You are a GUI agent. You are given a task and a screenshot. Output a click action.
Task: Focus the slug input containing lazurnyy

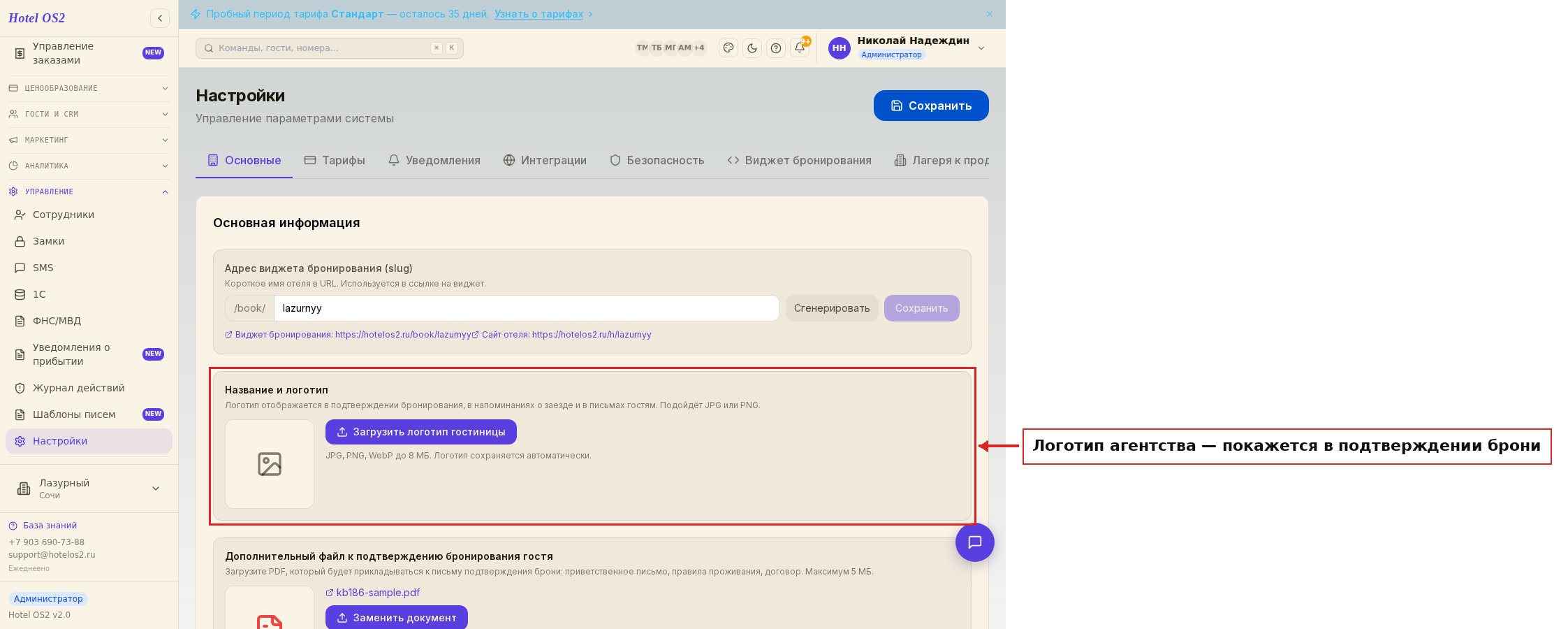(x=527, y=308)
